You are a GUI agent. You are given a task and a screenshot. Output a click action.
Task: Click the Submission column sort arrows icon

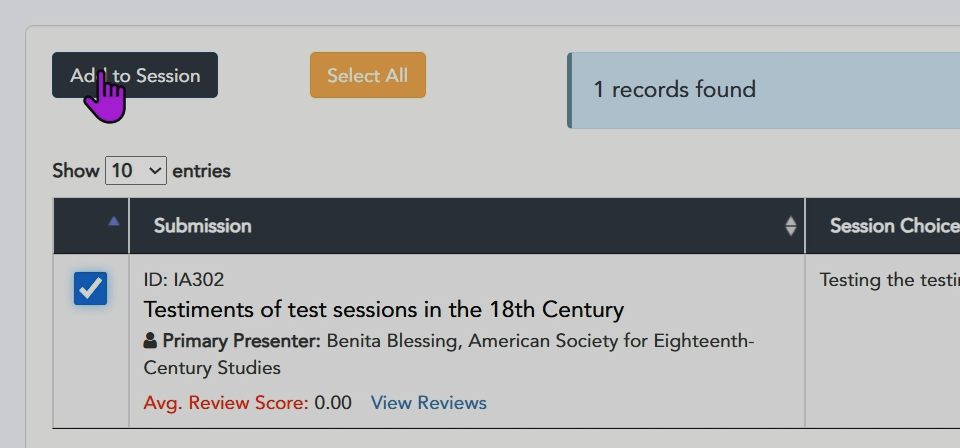pyautogui.click(x=791, y=226)
